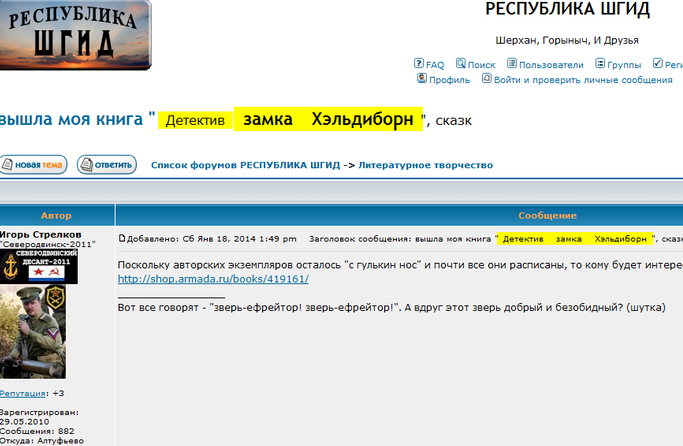
Task: Click Игорь Стрелков's avatar photo
Action: (33, 331)
